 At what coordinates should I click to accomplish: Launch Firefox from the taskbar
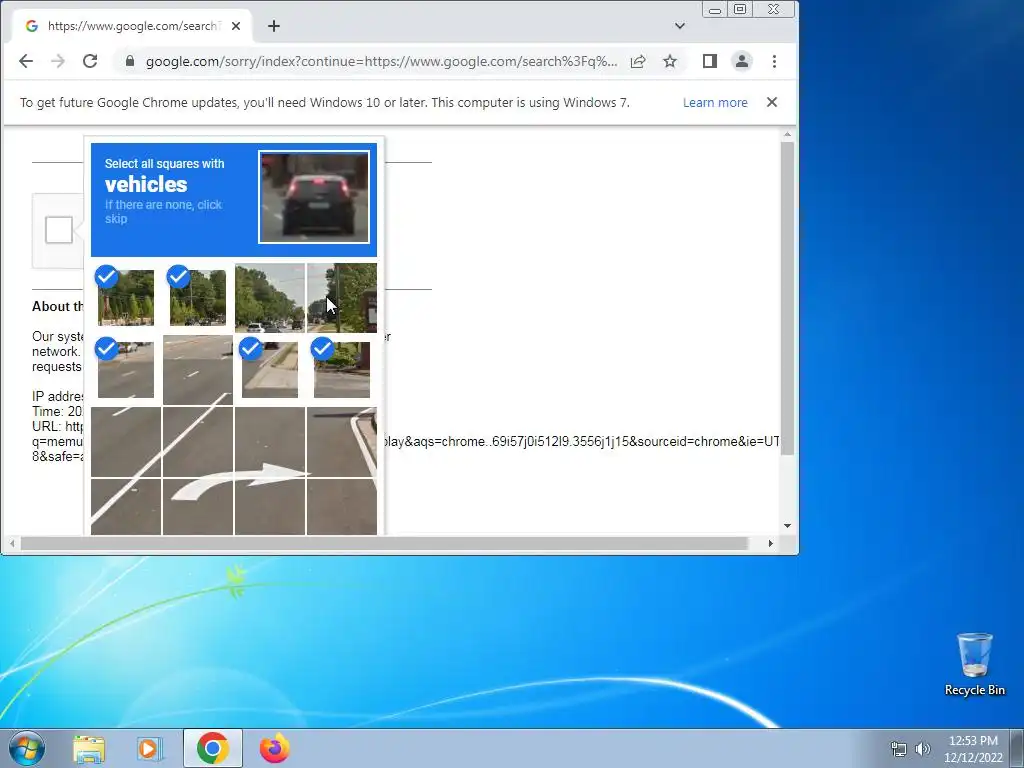275,748
